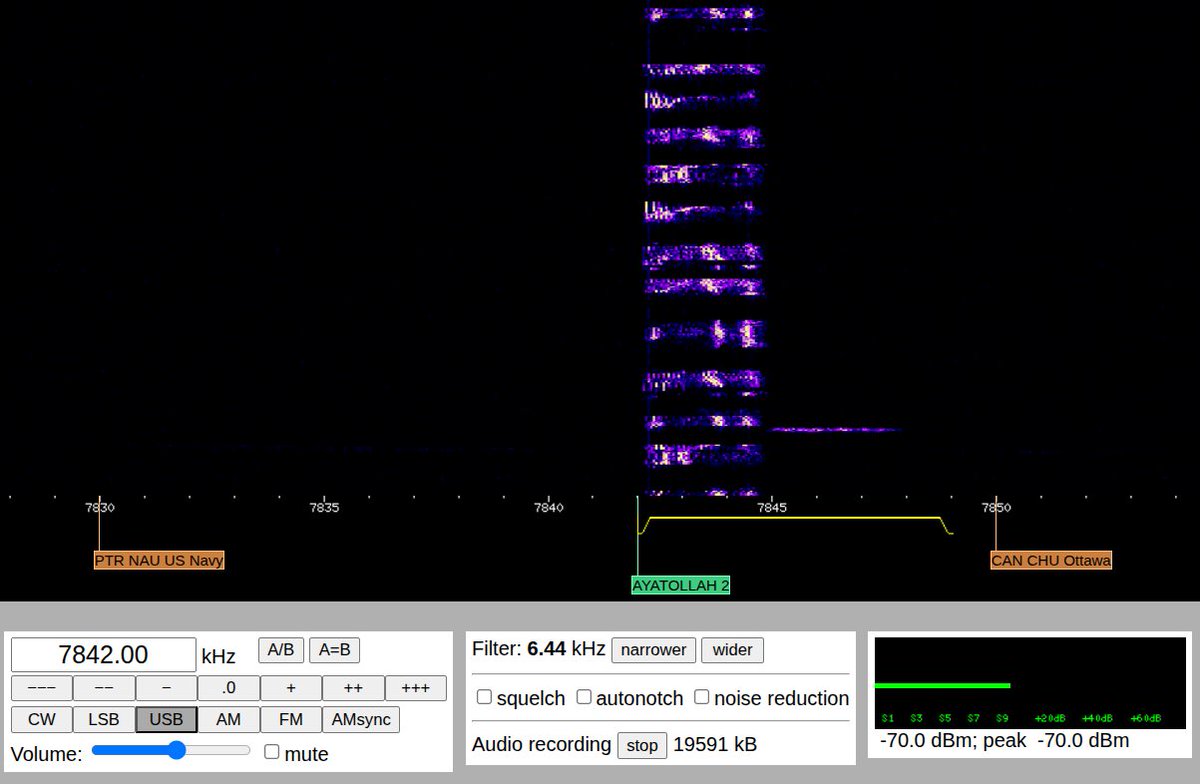Make the filter wider

click(x=732, y=650)
